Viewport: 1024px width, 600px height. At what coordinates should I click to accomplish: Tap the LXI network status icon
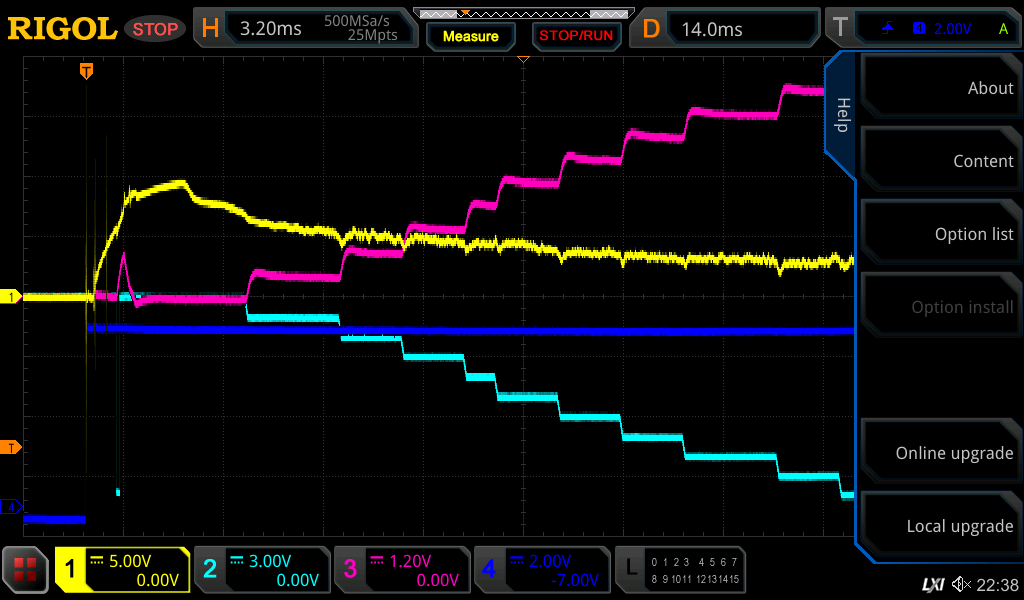[x=932, y=584]
